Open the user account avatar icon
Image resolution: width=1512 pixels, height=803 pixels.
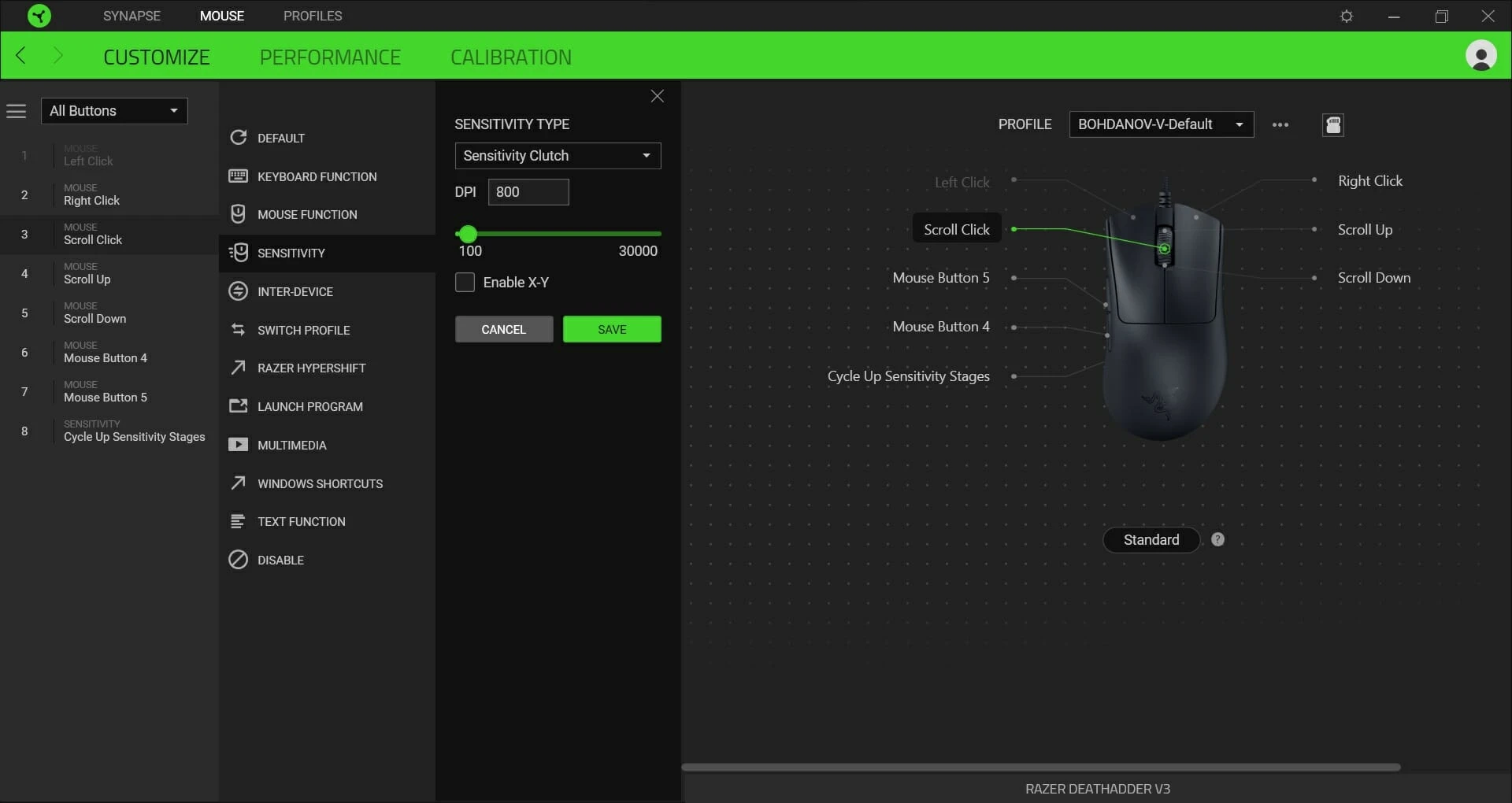1480,56
